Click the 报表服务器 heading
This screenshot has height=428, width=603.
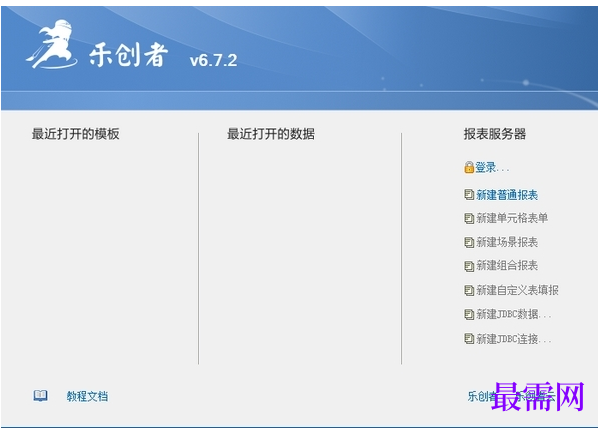click(x=495, y=134)
